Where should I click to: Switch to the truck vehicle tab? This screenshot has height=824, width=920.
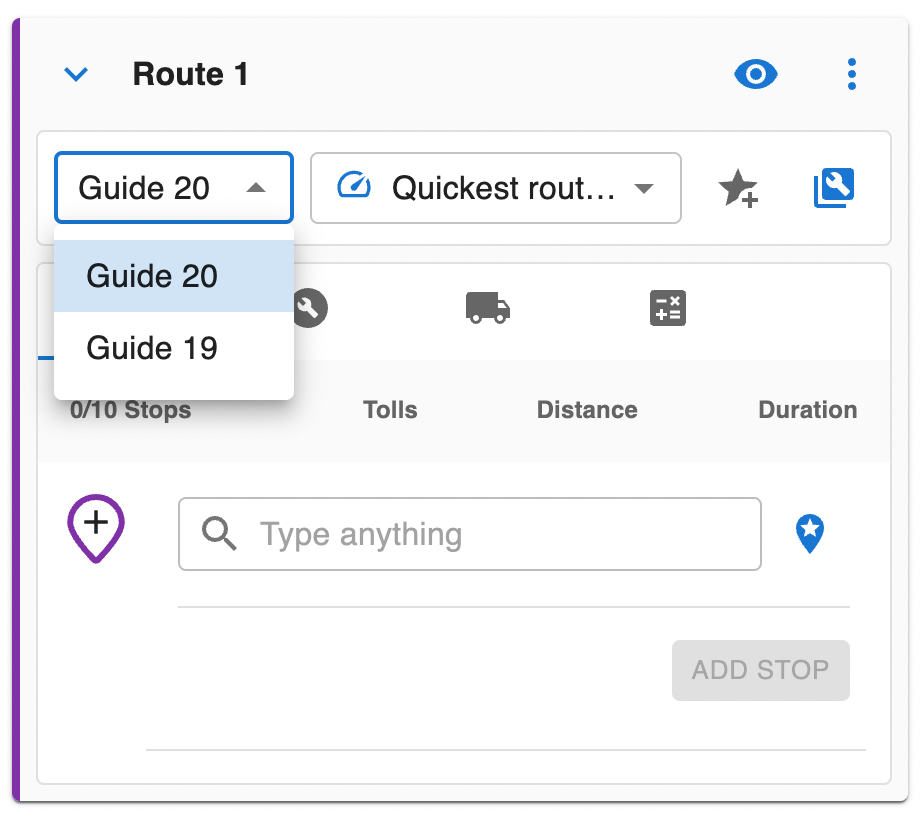tap(488, 308)
